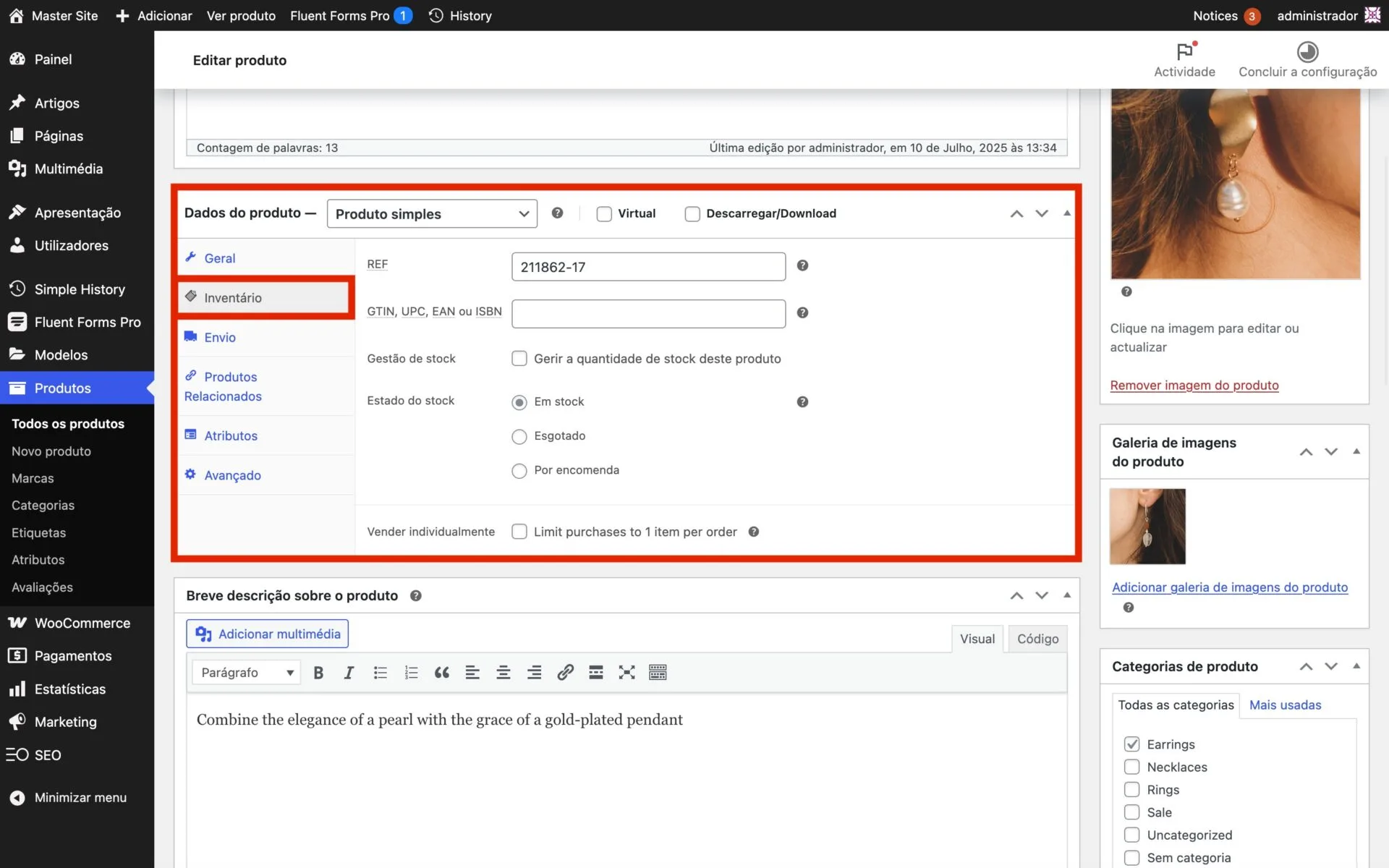Click the insert link icon in the editor toolbar

(x=565, y=673)
